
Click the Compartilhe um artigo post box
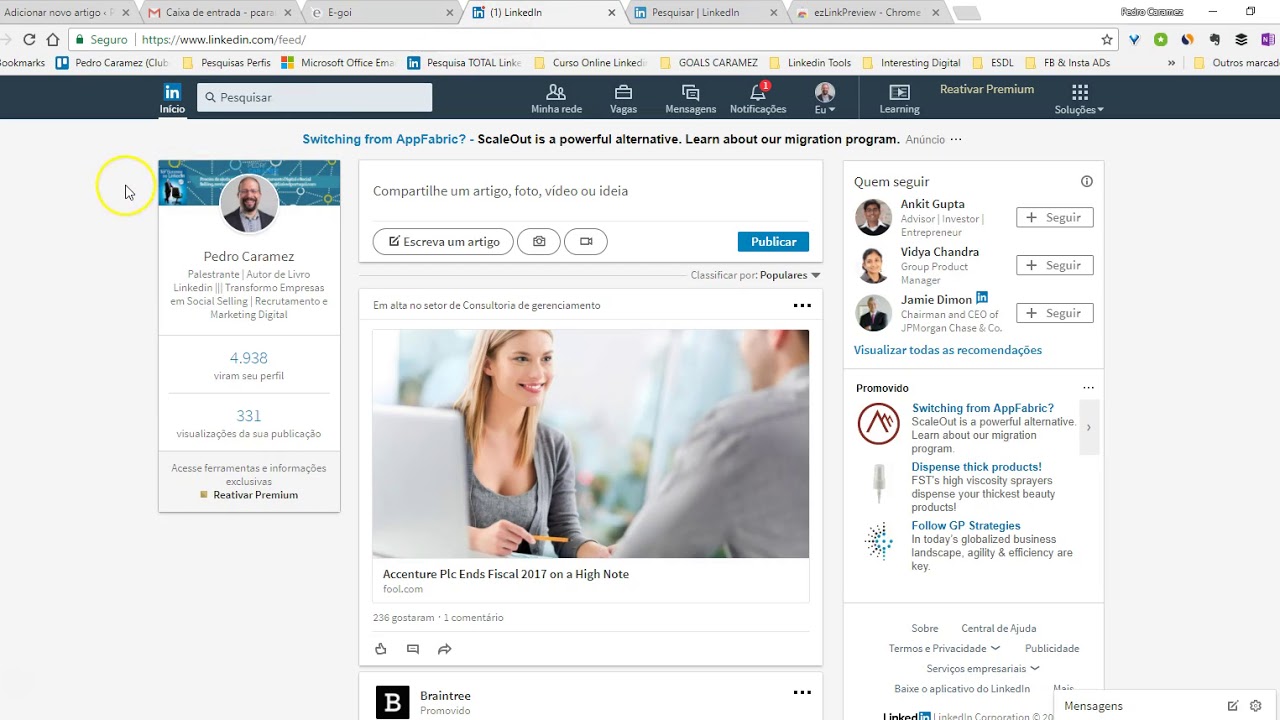coord(590,190)
